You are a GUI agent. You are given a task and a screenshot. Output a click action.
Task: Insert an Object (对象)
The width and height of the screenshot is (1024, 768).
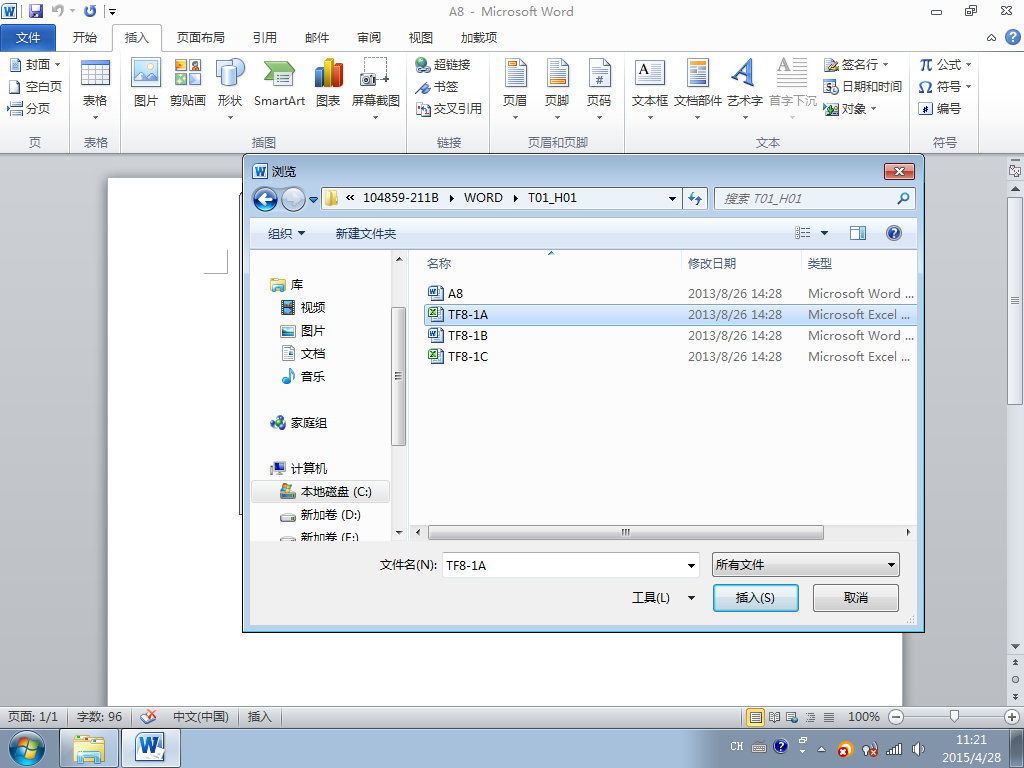click(x=850, y=109)
